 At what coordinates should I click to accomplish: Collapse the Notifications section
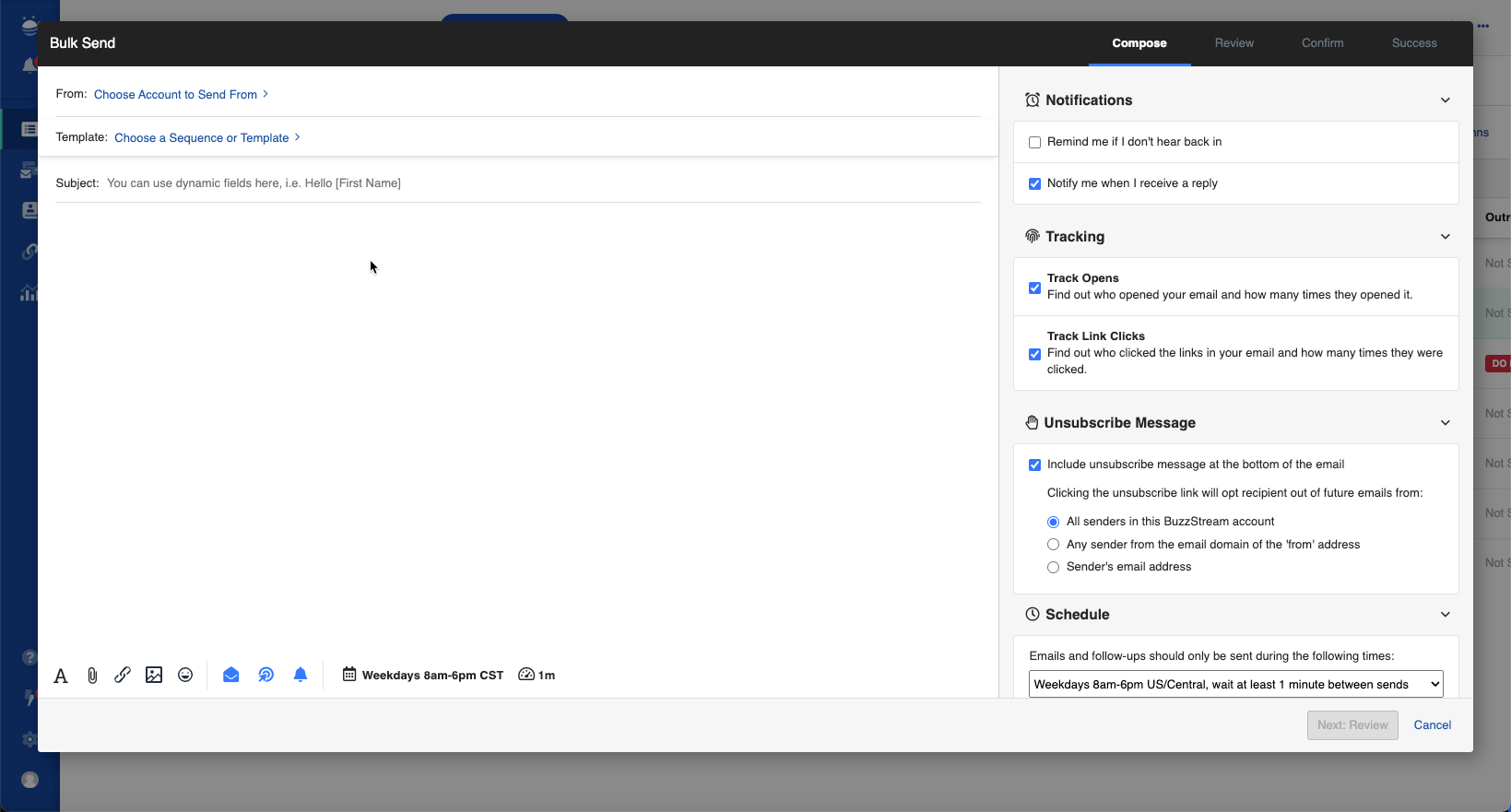point(1445,100)
